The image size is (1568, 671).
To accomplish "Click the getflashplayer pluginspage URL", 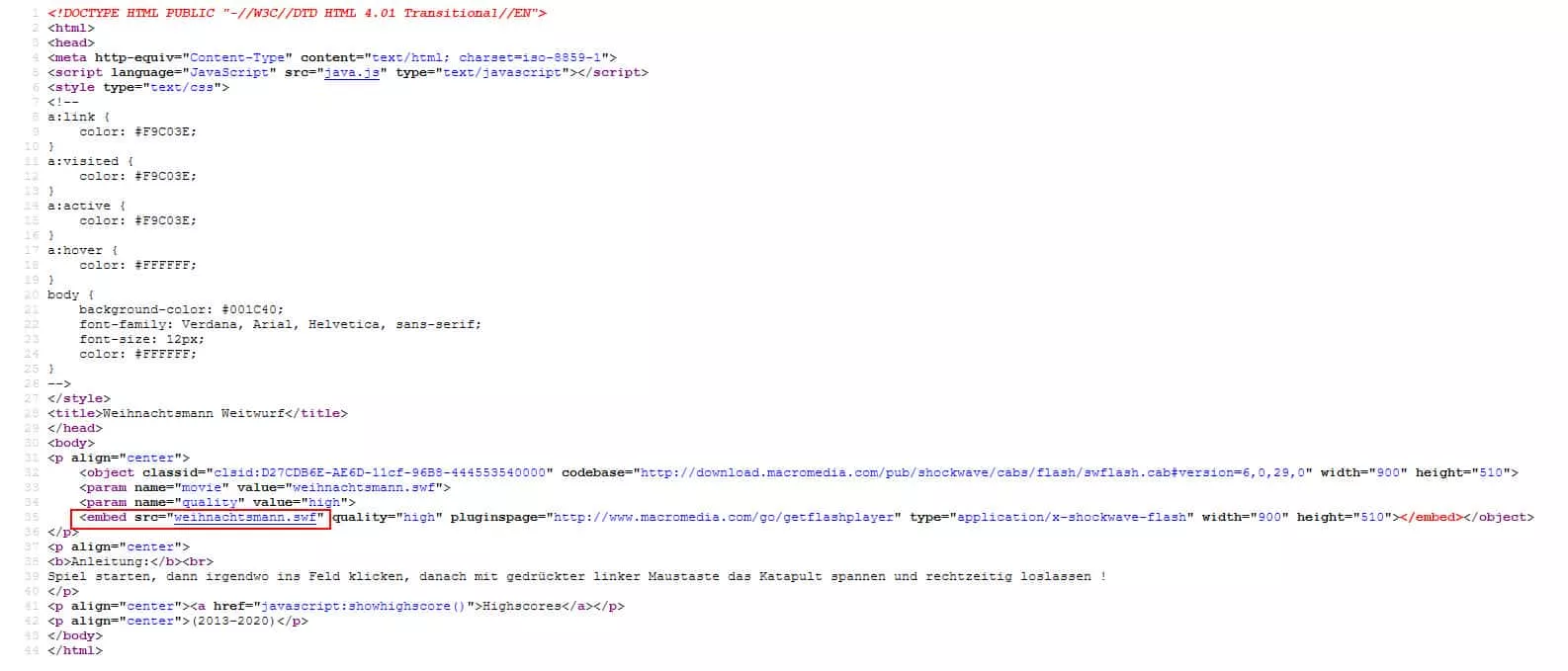I will tap(726, 517).
